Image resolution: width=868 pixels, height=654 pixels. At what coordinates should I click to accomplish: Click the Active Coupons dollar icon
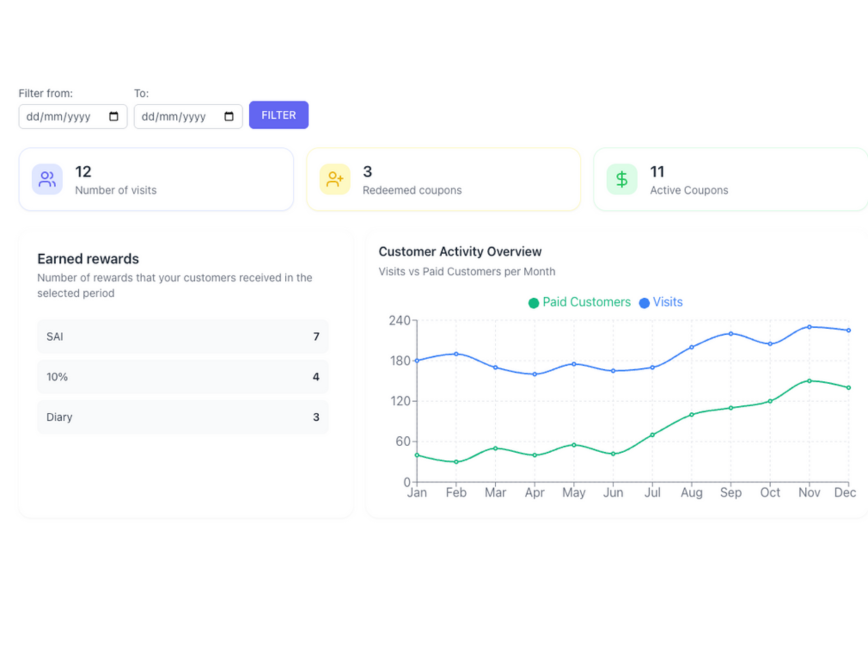pyautogui.click(x=621, y=179)
